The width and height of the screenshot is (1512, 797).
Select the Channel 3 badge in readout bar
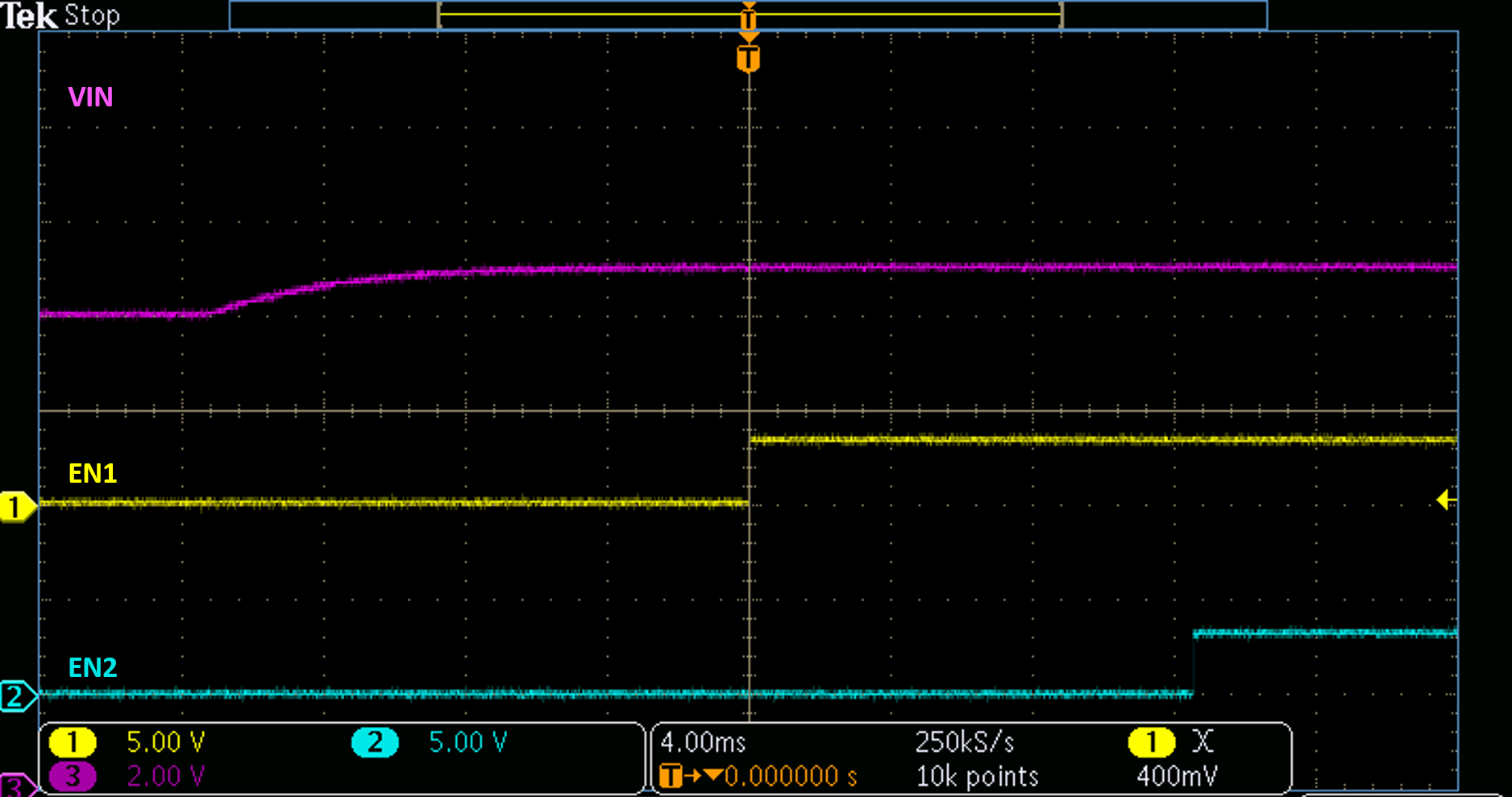coord(73,776)
